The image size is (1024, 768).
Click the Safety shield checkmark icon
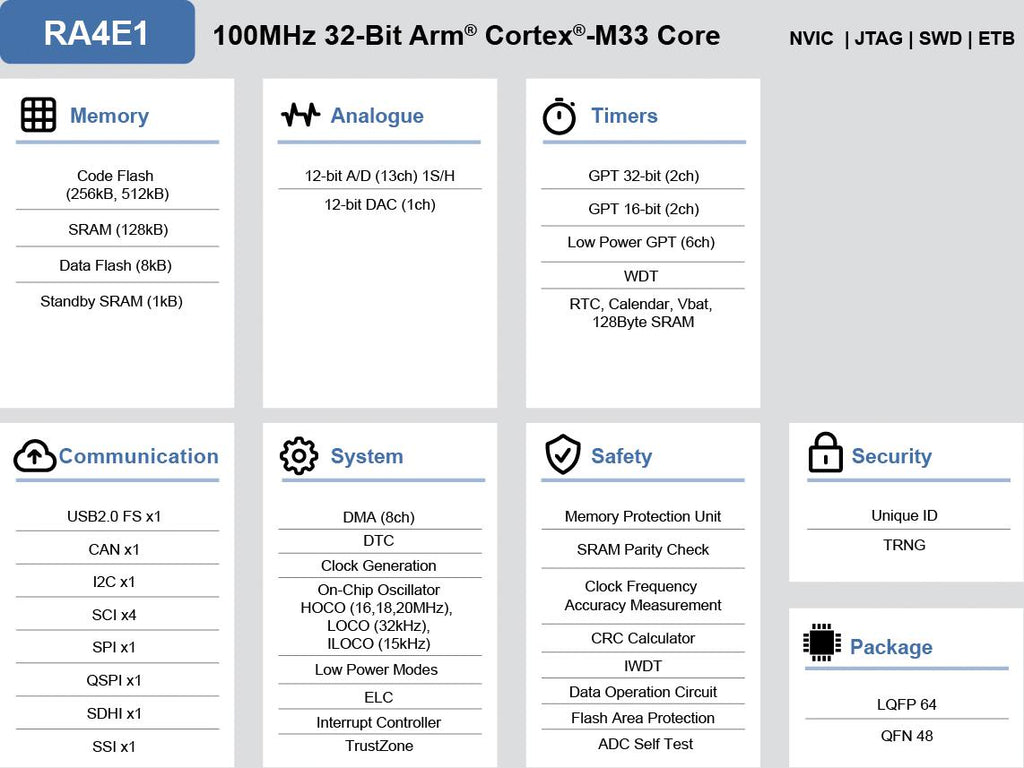[562, 455]
